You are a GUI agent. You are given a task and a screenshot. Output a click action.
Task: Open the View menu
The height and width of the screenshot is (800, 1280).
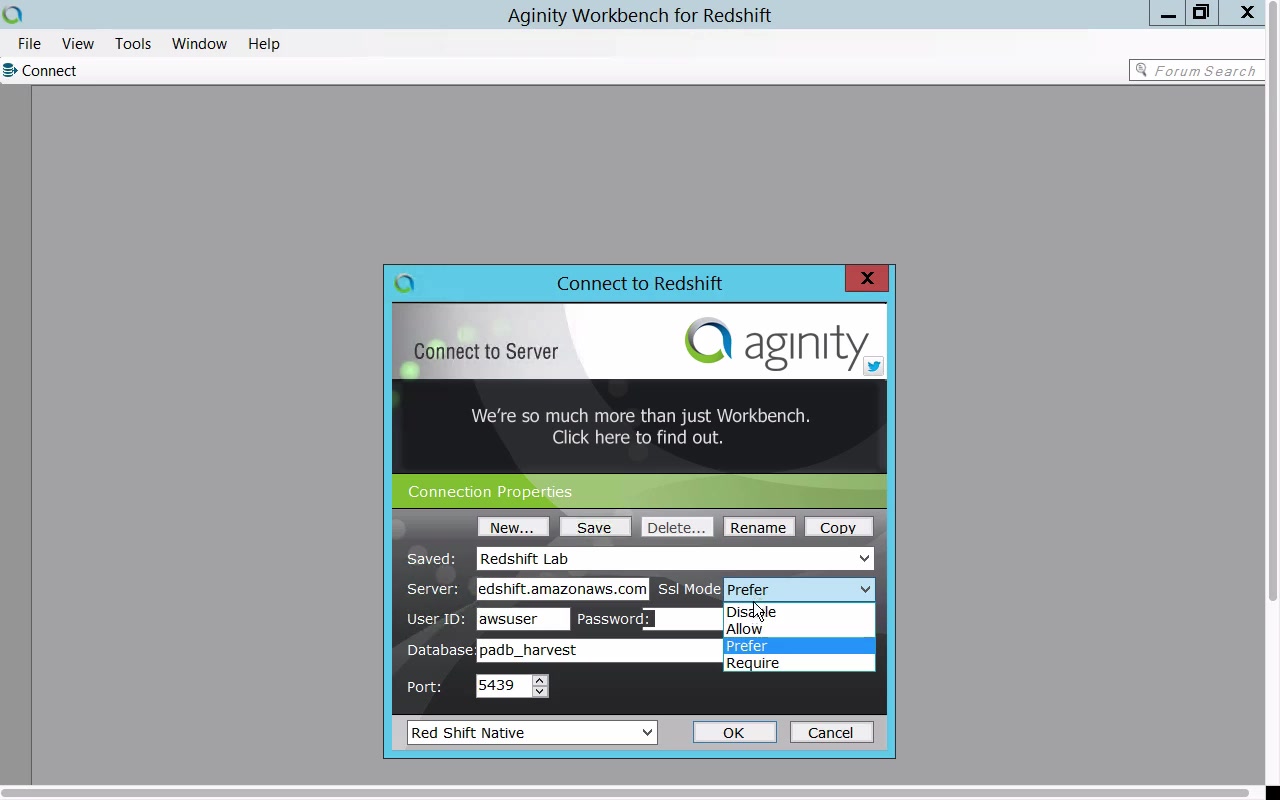(x=78, y=44)
